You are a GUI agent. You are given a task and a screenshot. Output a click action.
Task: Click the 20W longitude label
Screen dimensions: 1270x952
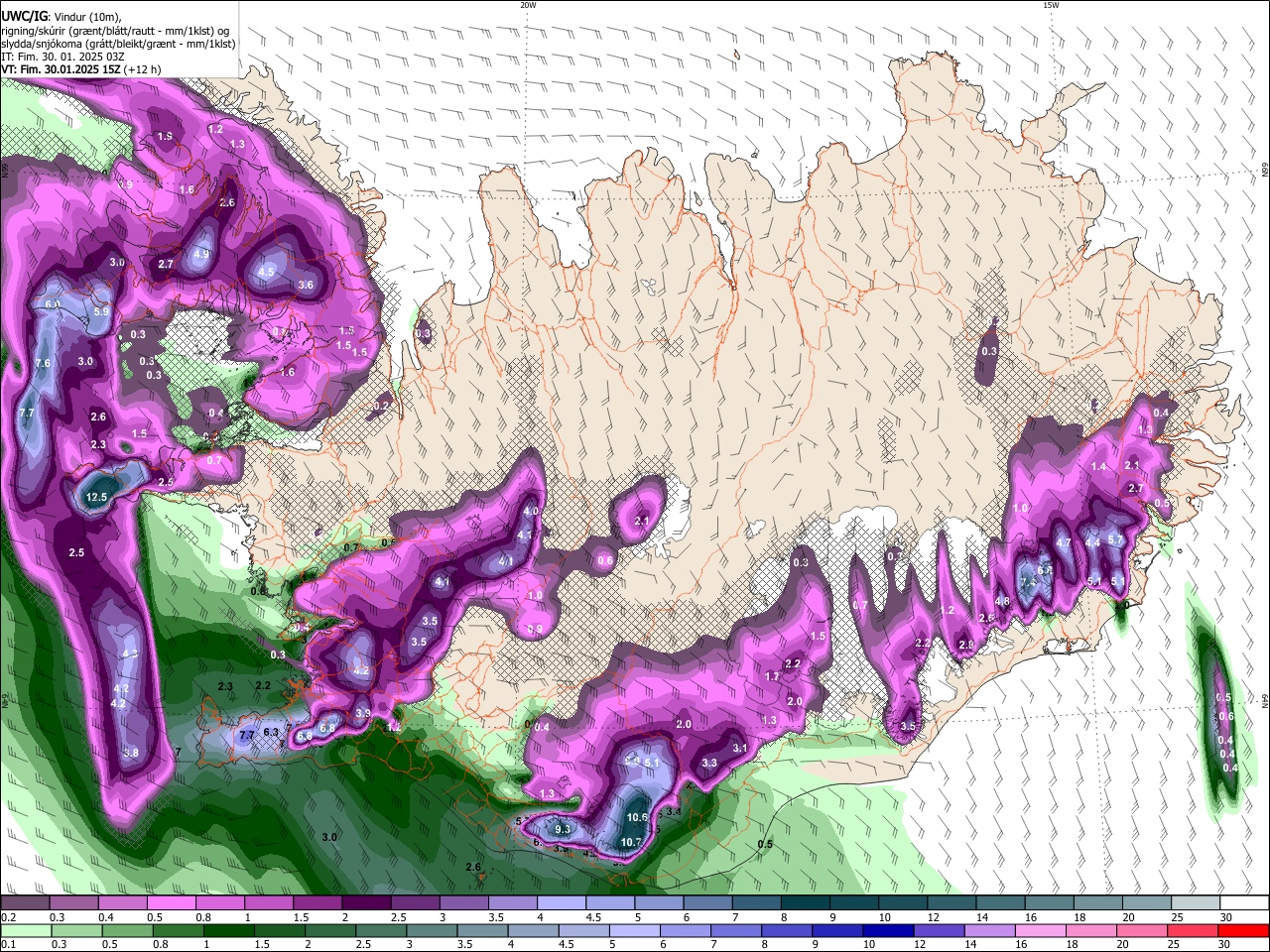pyautogui.click(x=528, y=5)
